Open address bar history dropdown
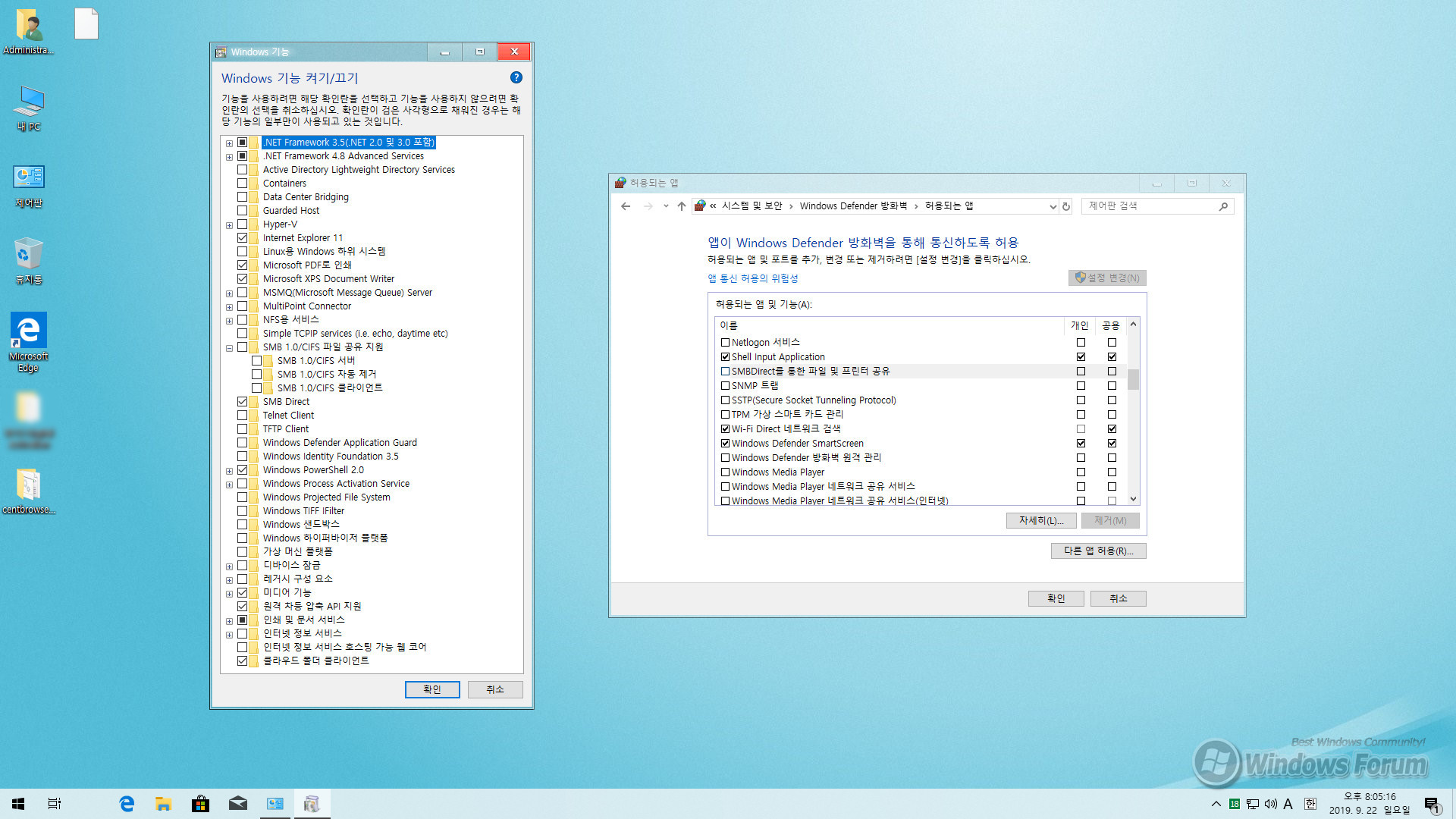1456x819 pixels. 1053,206
